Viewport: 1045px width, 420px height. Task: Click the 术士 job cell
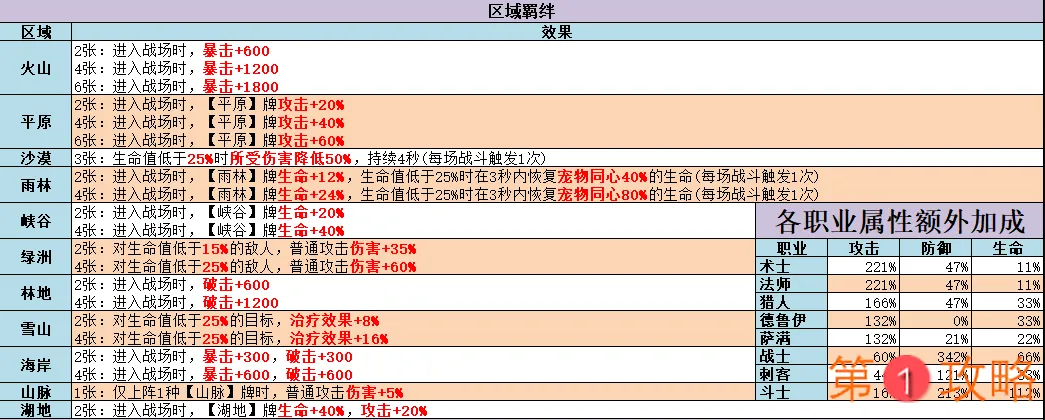(x=792, y=267)
